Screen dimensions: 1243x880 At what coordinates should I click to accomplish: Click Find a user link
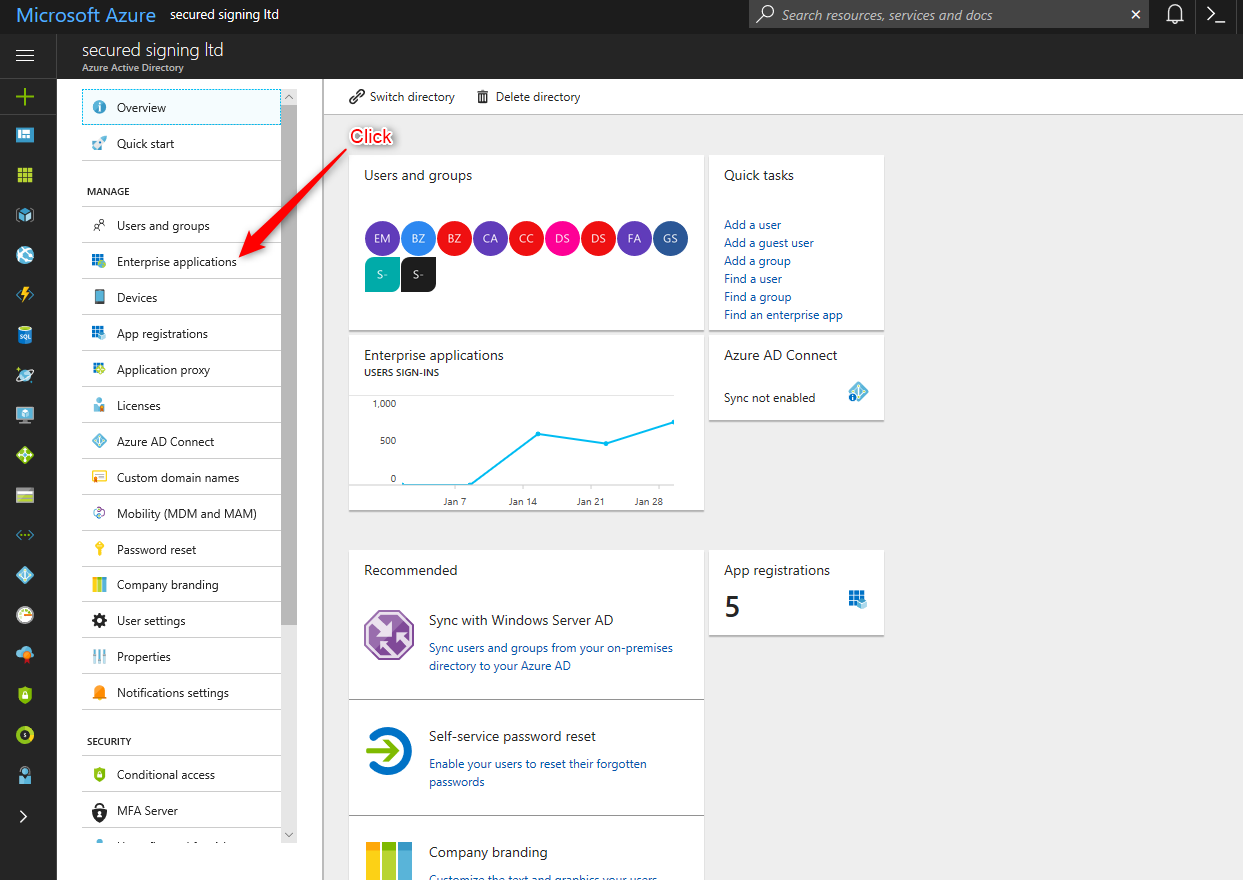pyautogui.click(x=753, y=279)
